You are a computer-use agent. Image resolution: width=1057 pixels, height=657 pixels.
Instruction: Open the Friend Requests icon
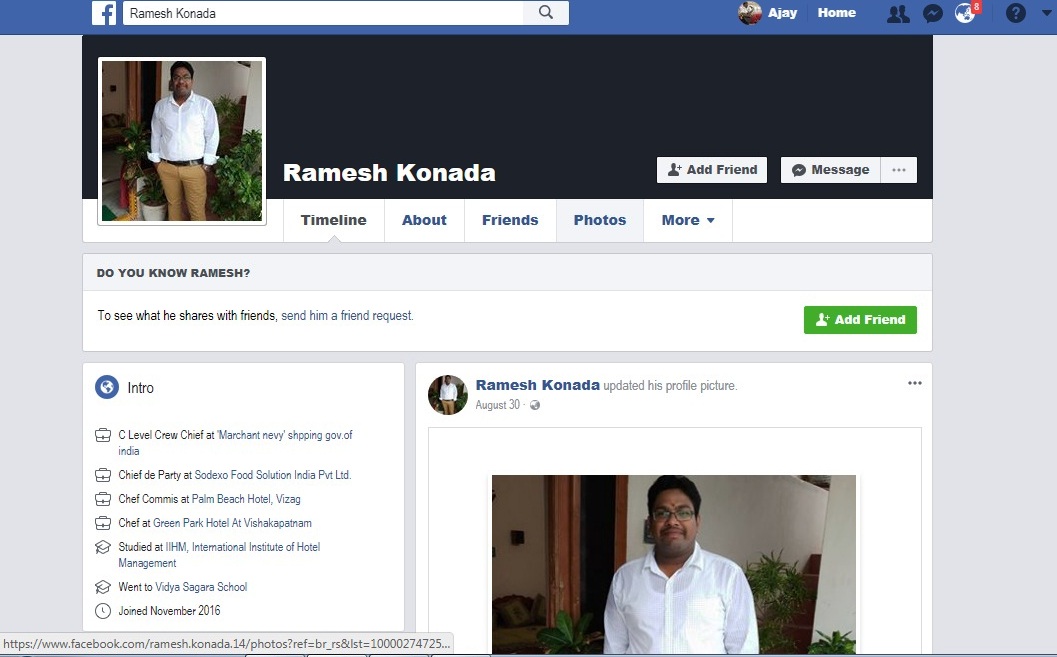[x=898, y=13]
